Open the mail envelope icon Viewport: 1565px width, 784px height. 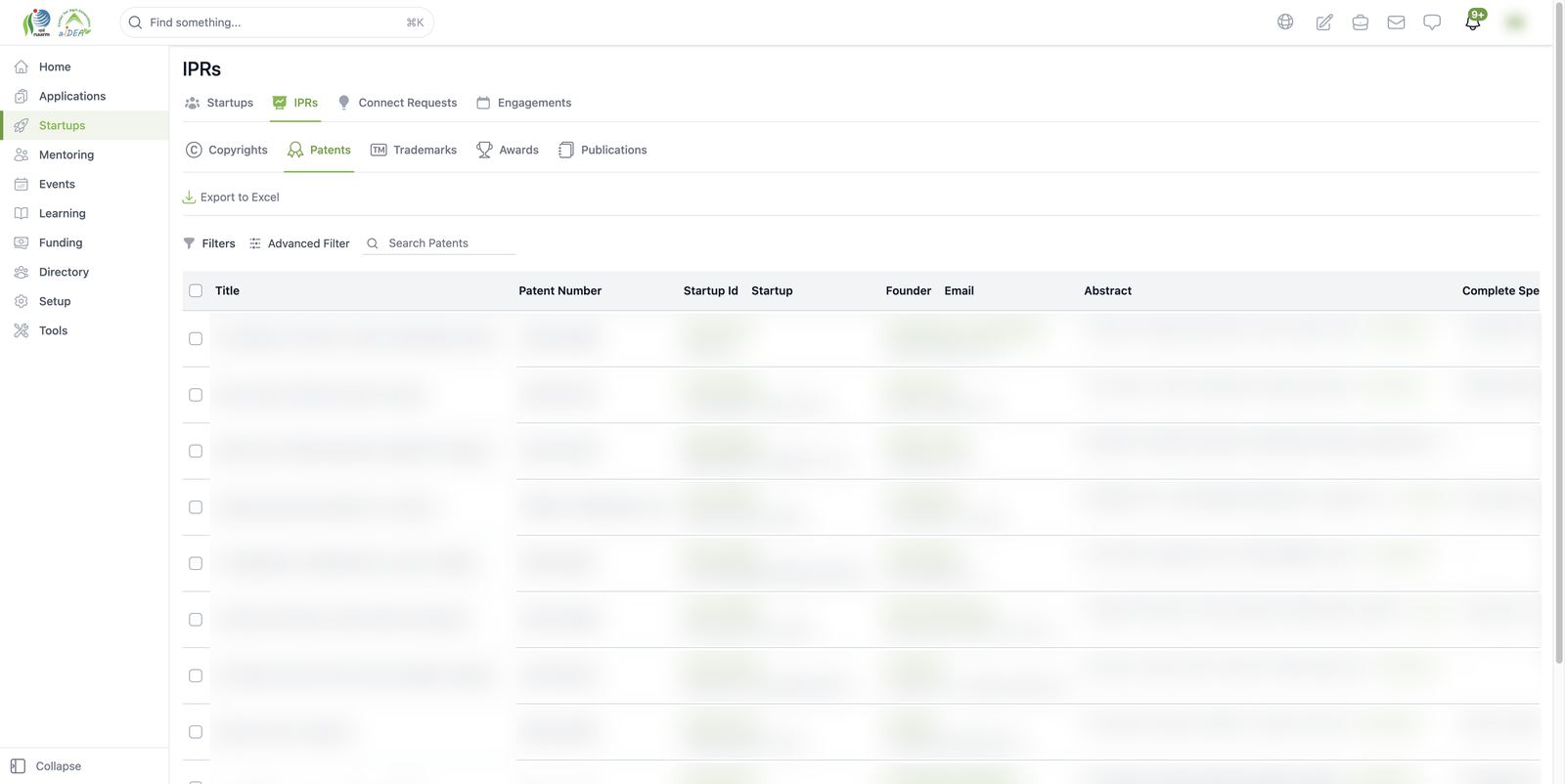(1396, 22)
